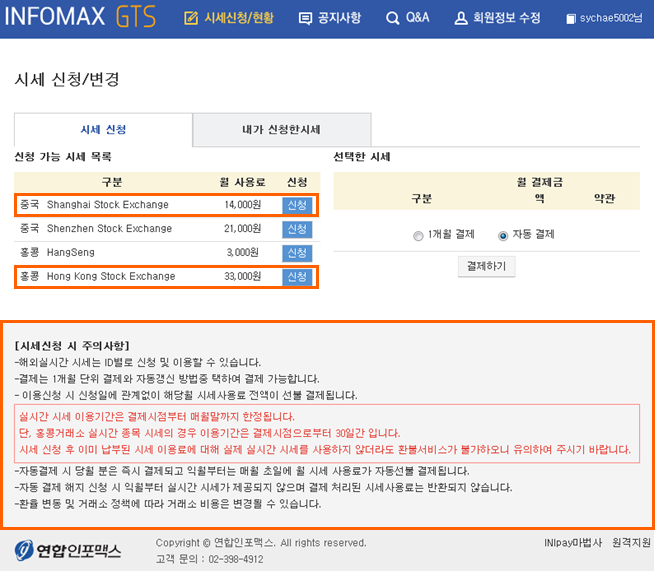The height and width of the screenshot is (571, 655).
Task: Click the HangSeng row text
Action: [x=71, y=252]
